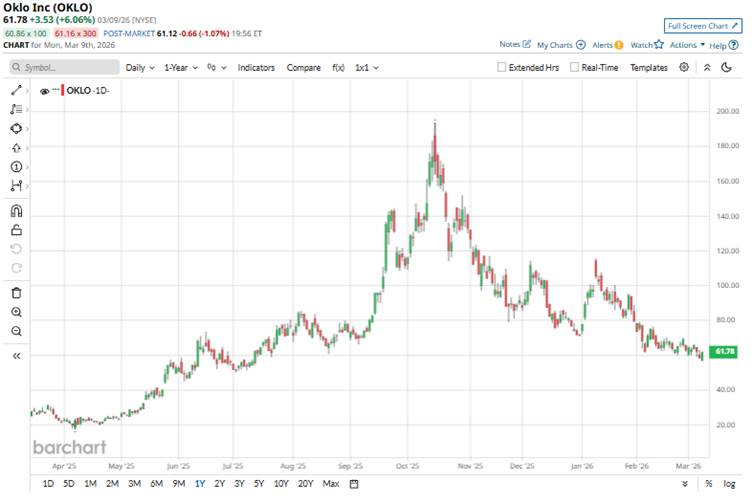
Task: Collapse the drawing tools sidebar
Action: pos(16,356)
